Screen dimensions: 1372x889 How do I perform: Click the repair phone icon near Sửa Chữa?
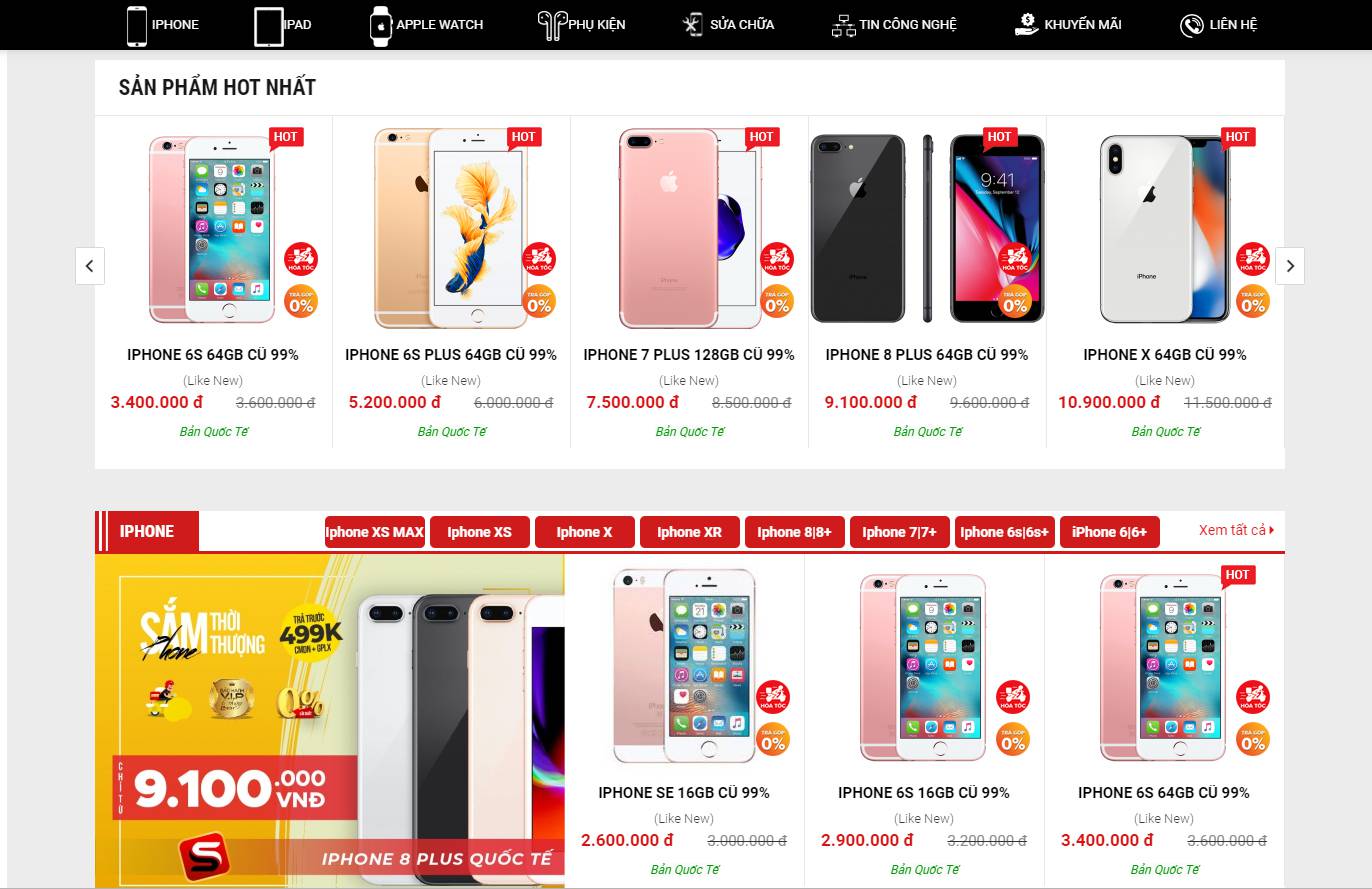pos(693,25)
